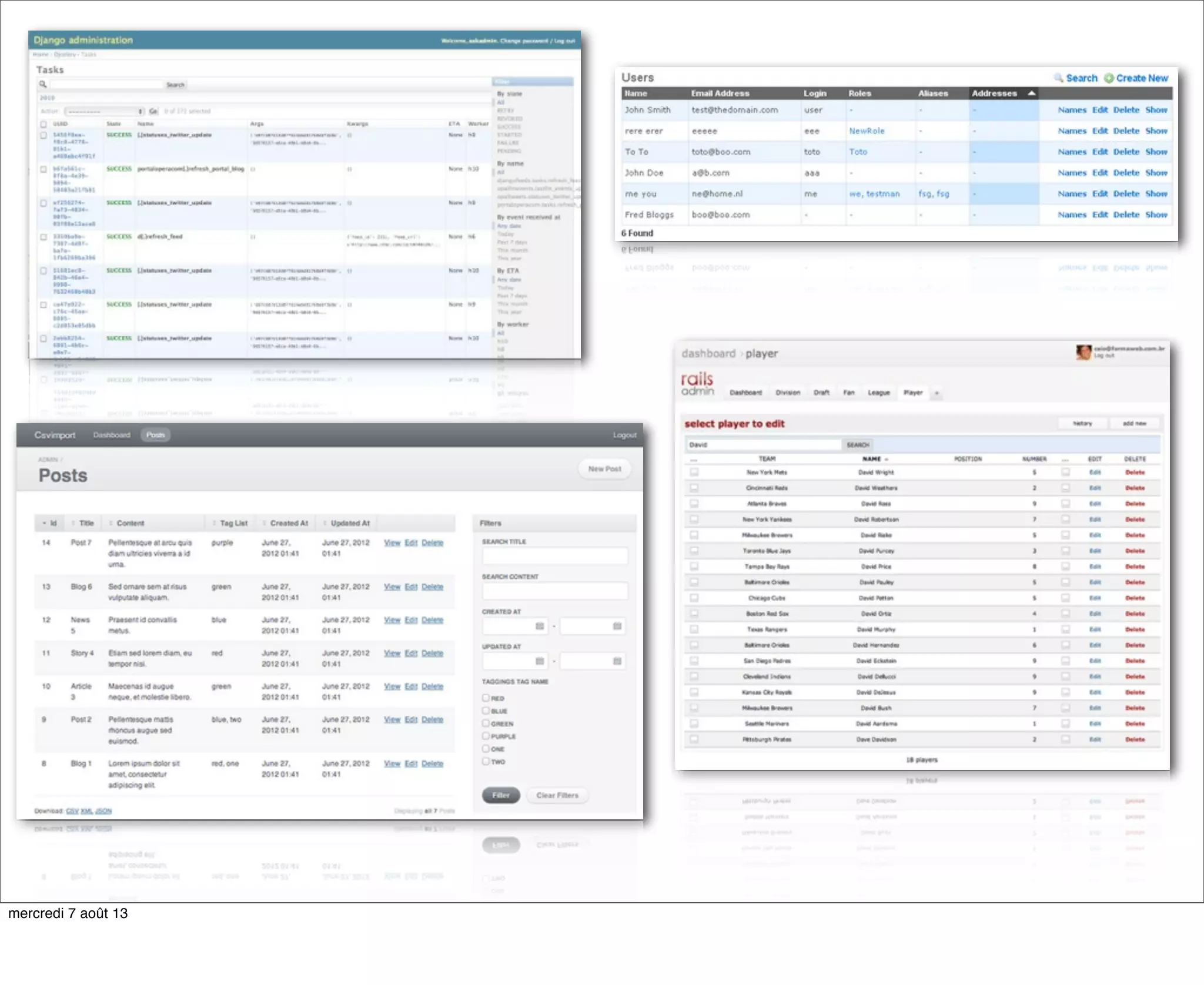This screenshot has height=985, width=1204.
Task: Open Dashboard in Csvimport navigation bar
Action: pyautogui.click(x=111, y=435)
